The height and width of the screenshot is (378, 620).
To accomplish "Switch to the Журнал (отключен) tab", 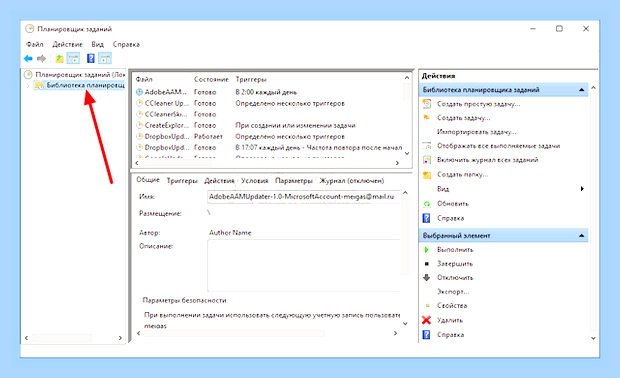I will pyautogui.click(x=352, y=181).
